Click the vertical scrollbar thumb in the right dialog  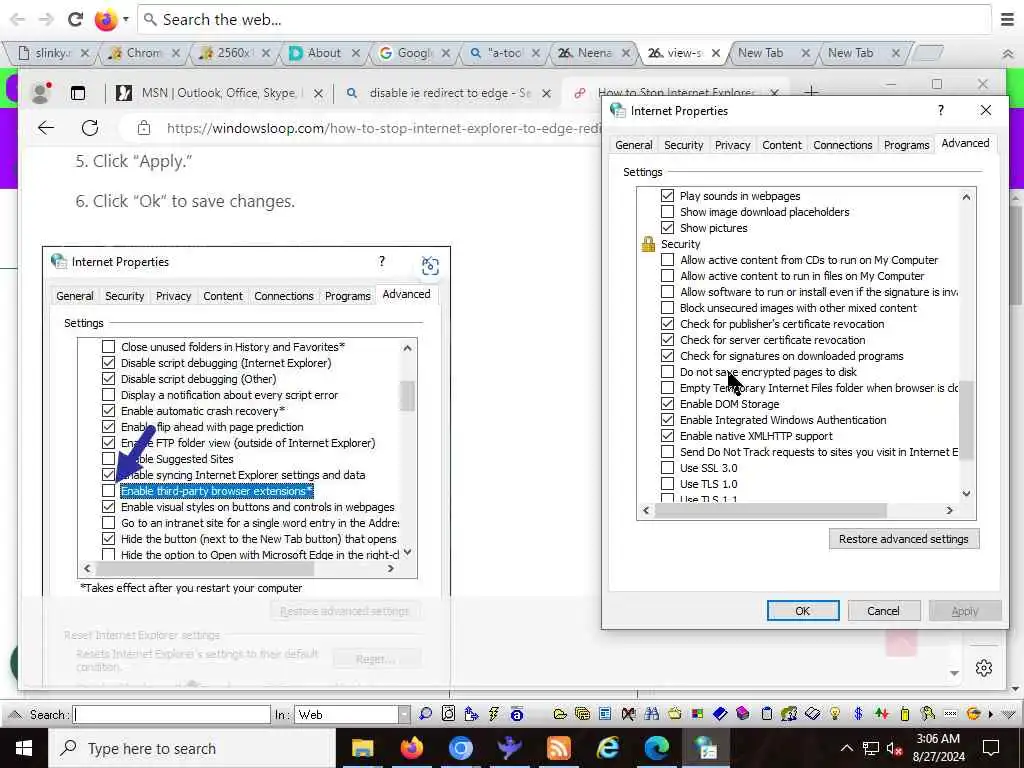[x=967, y=421]
